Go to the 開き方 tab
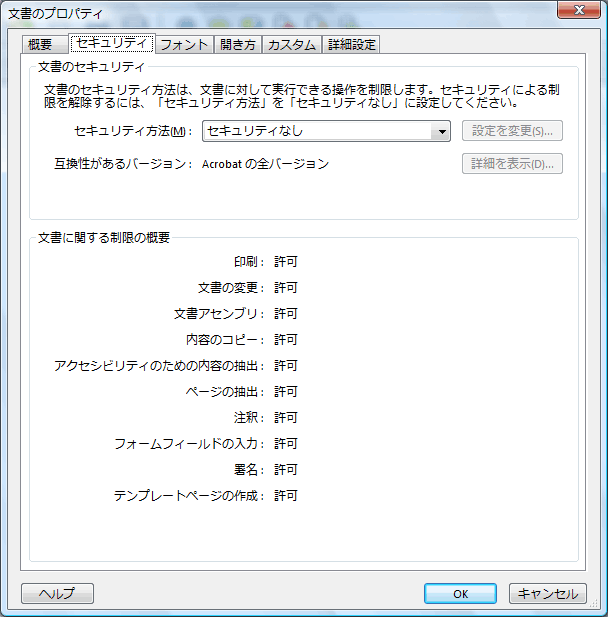The height and width of the screenshot is (617, 608). pos(238,44)
